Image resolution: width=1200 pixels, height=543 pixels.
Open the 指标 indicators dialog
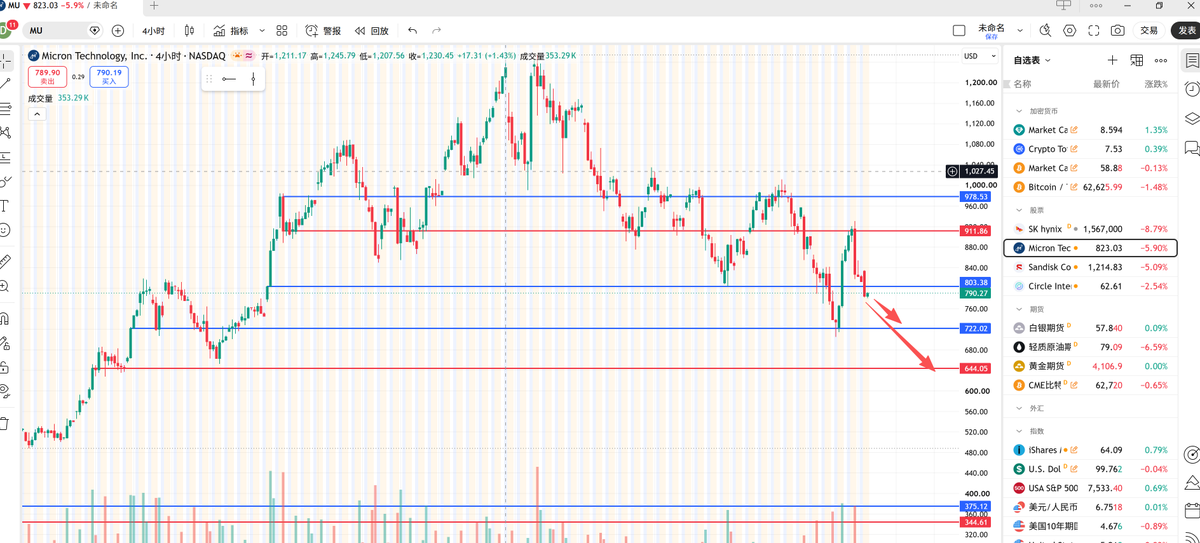click(231, 31)
